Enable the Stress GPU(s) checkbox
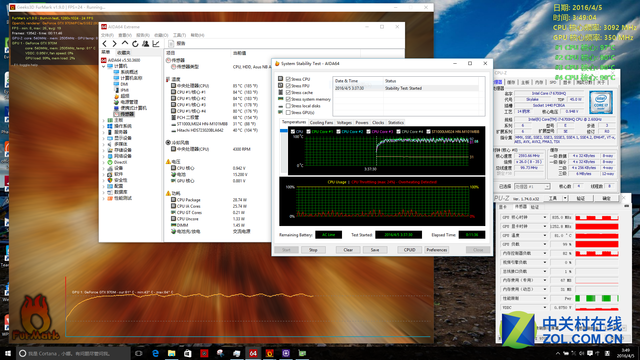The image size is (640, 360). (x=288, y=112)
